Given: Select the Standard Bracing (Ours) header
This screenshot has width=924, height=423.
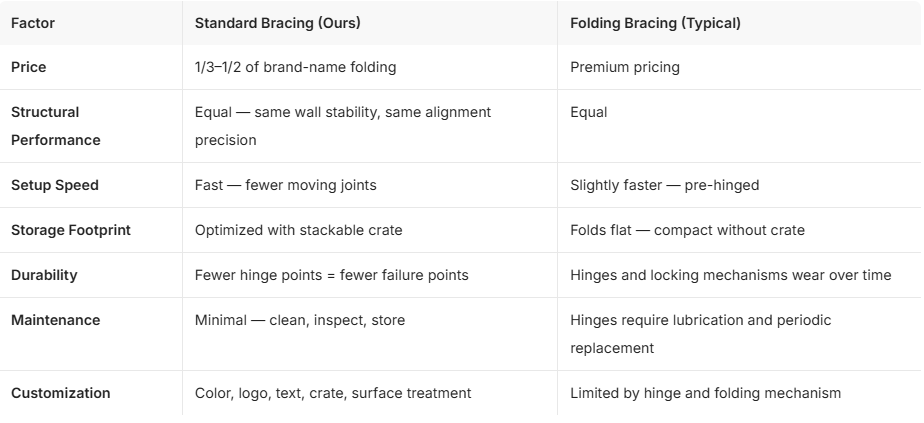Looking at the screenshot, I should (x=278, y=23).
